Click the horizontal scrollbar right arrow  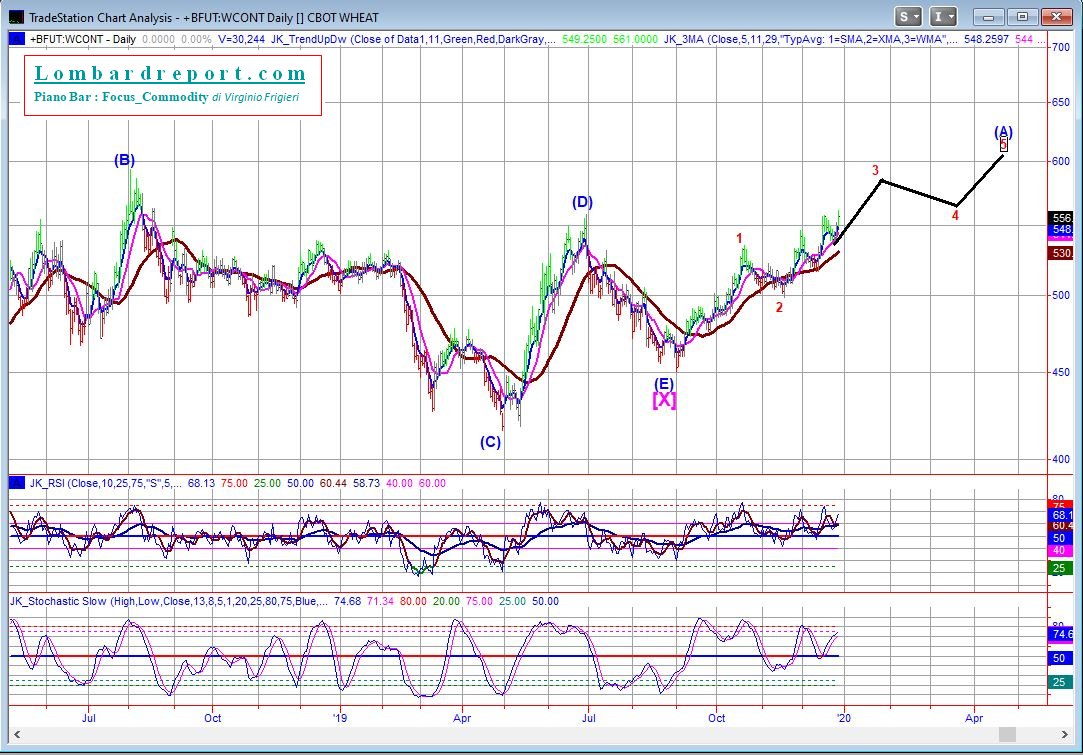[x=1065, y=734]
